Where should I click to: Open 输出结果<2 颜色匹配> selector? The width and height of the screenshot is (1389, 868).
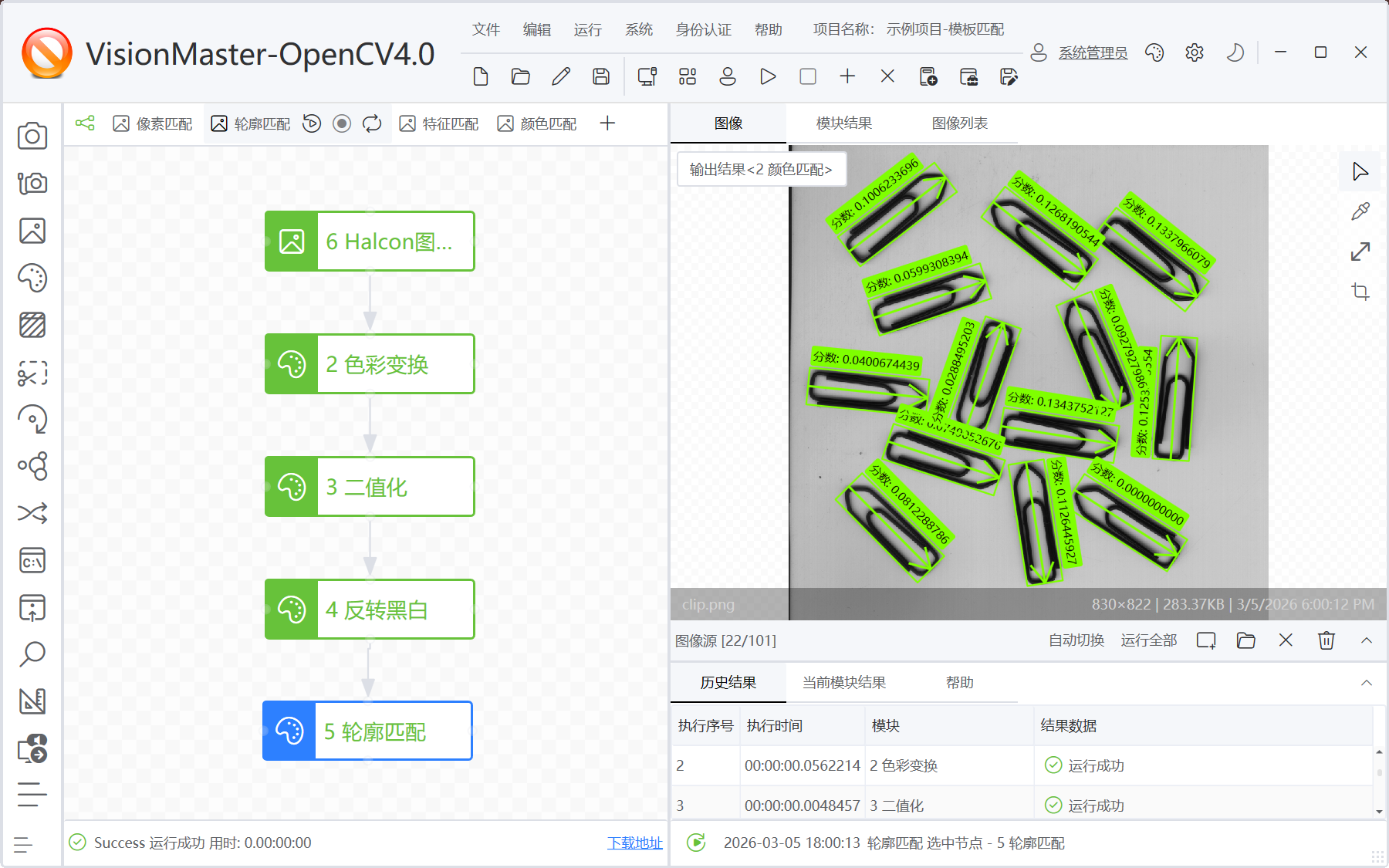[x=762, y=169]
